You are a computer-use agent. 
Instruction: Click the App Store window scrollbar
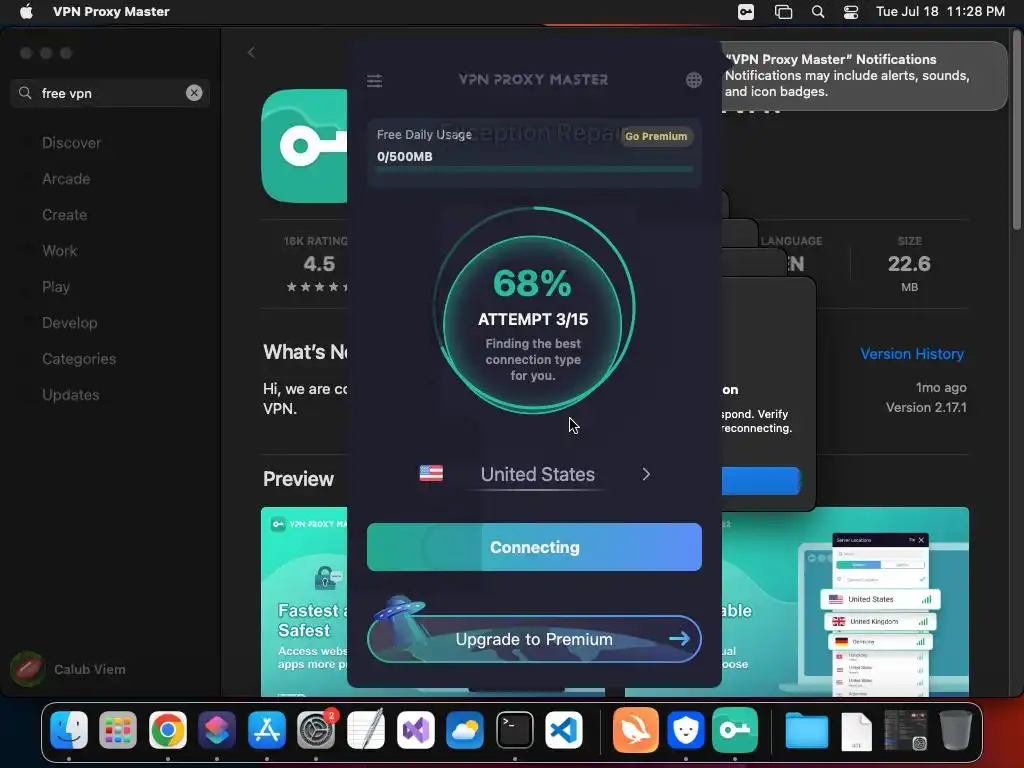(x=1016, y=131)
